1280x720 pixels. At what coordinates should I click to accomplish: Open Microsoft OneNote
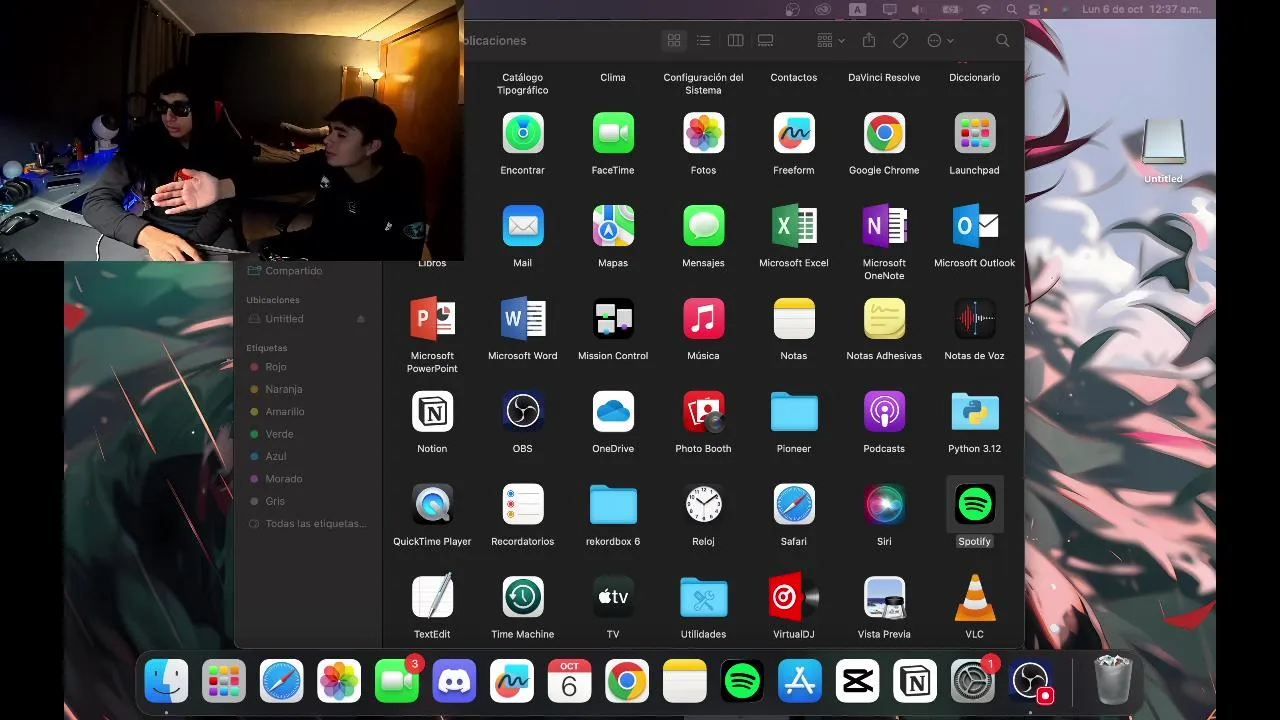click(884, 226)
